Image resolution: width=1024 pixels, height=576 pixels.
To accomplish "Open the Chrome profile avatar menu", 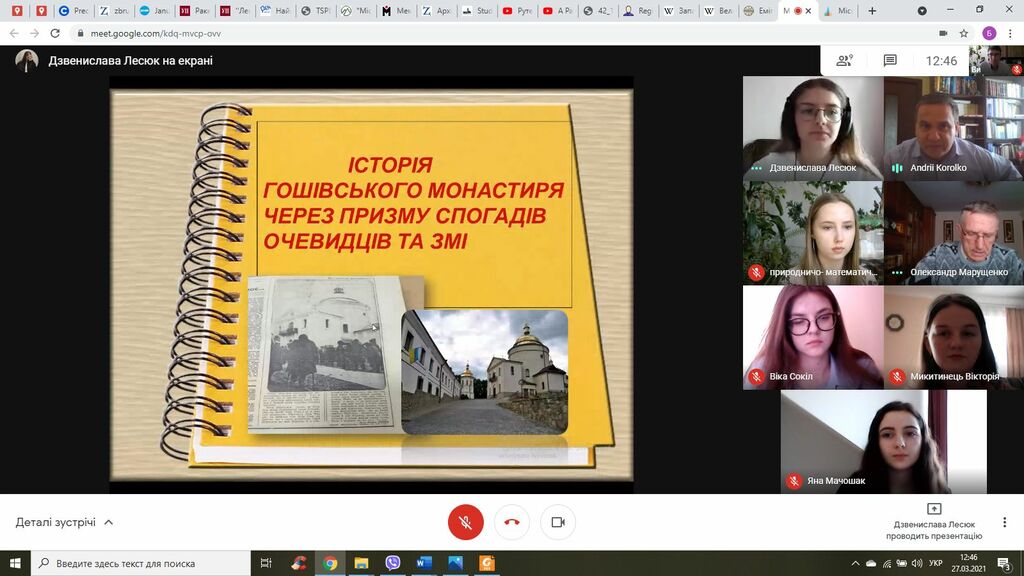I will pyautogui.click(x=988, y=33).
